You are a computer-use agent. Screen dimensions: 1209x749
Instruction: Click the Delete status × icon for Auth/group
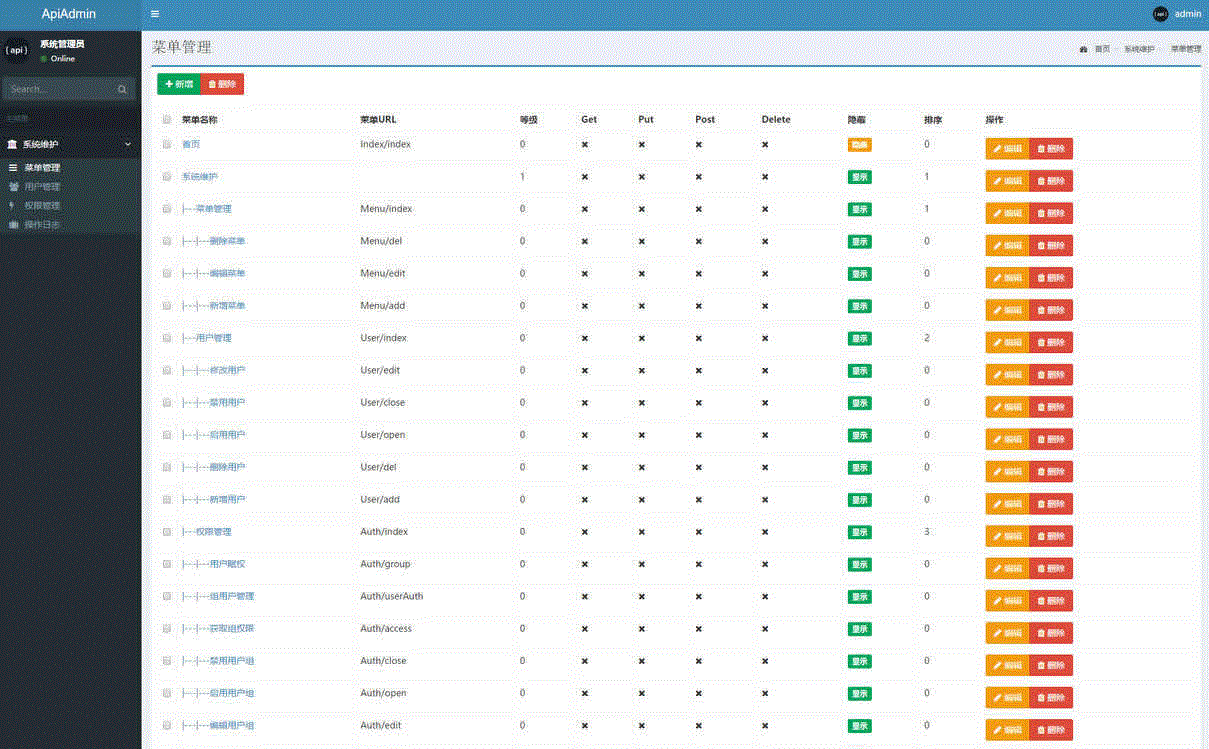click(765, 565)
